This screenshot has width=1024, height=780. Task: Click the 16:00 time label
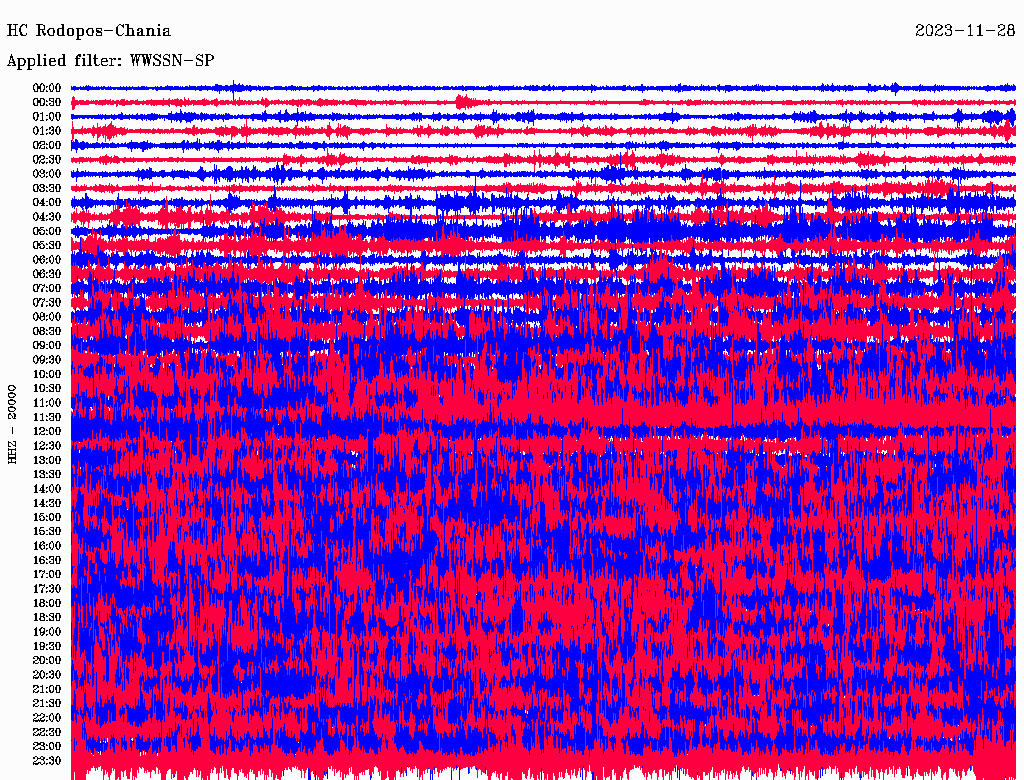tap(47, 546)
